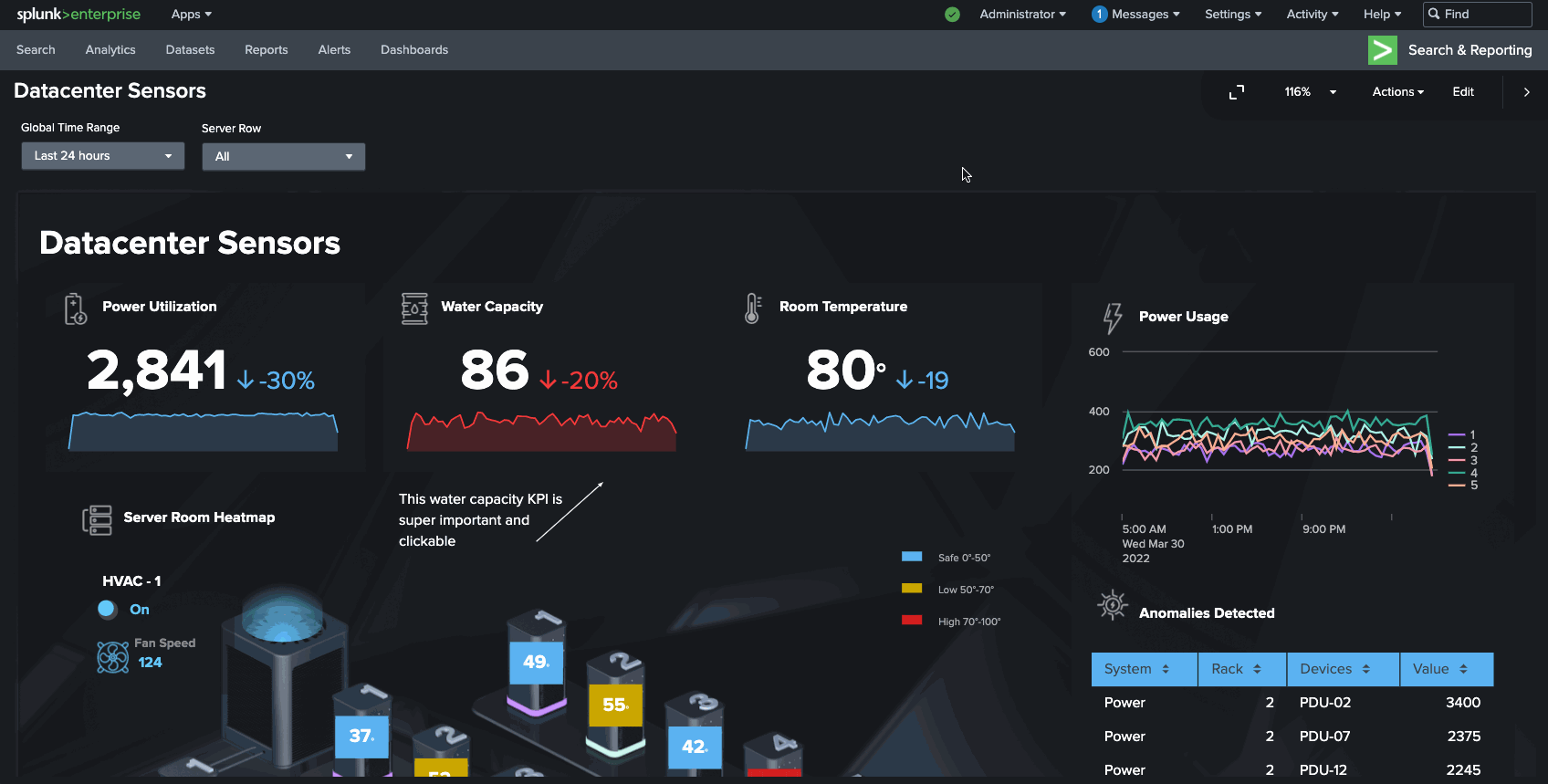This screenshot has height=784, width=1548.
Task: Open the Settings menu
Action: pos(1232,15)
